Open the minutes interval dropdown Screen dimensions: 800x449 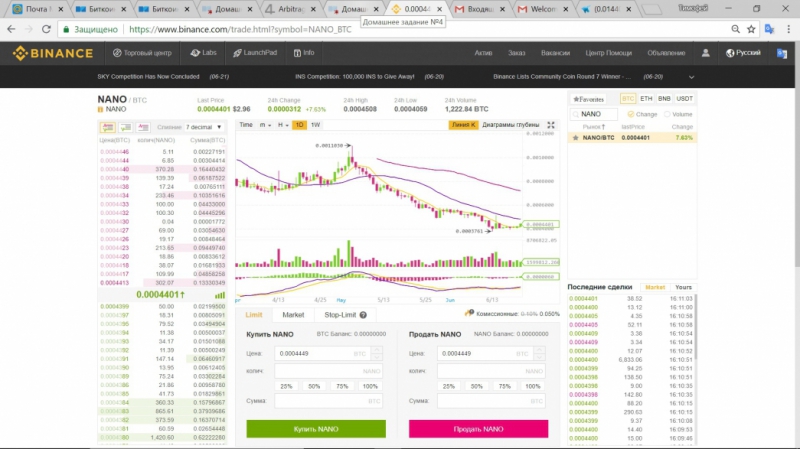click(265, 125)
